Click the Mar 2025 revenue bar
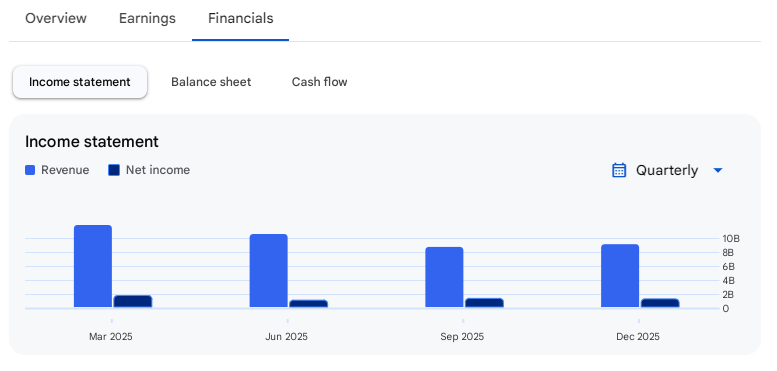 point(93,266)
